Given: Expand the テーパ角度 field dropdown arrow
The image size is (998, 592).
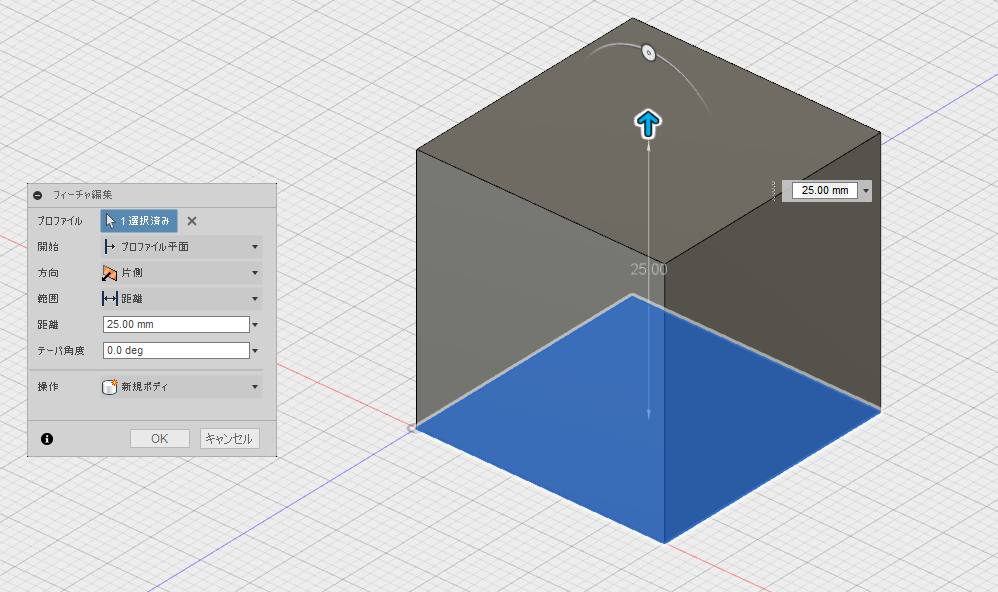Looking at the screenshot, I should [x=255, y=351].
